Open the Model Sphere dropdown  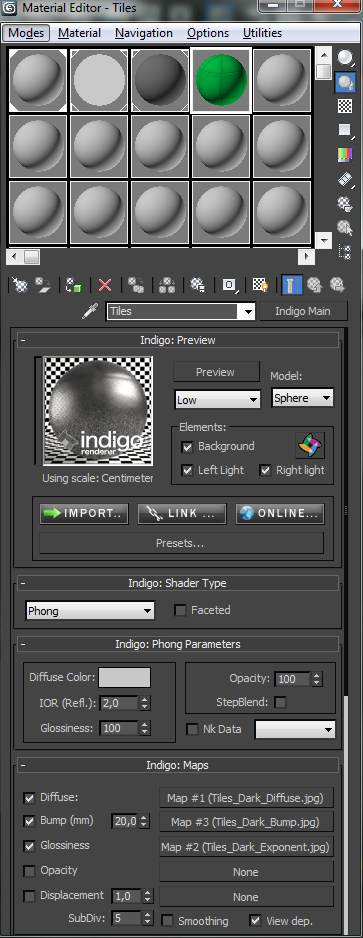[x=303, y=398]
